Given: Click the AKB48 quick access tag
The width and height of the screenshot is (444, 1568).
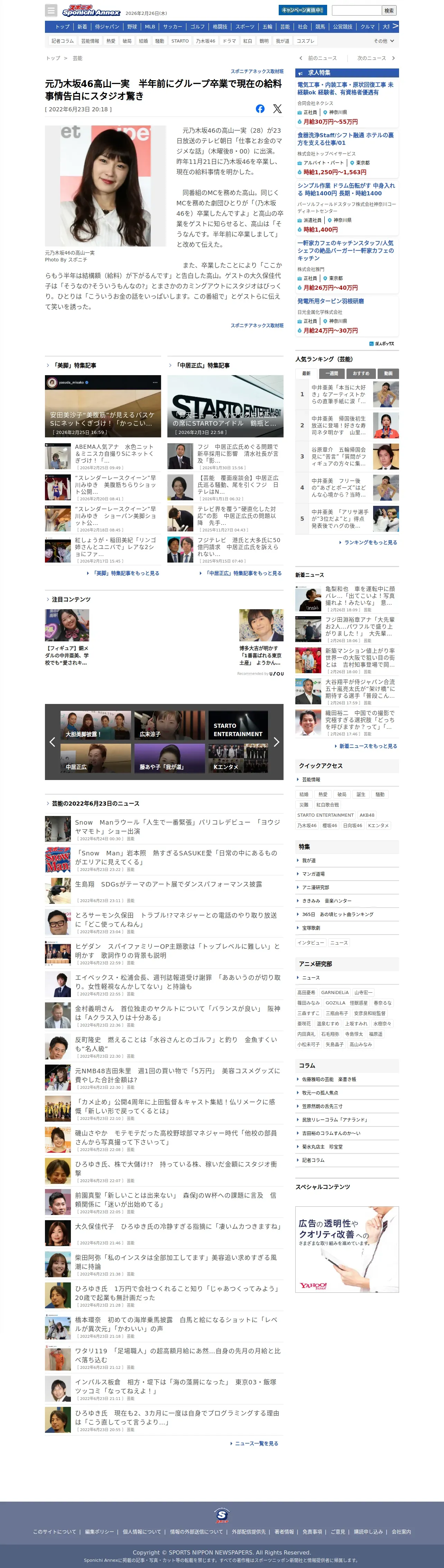Looking at the screenshot, I should click(367, 815).
